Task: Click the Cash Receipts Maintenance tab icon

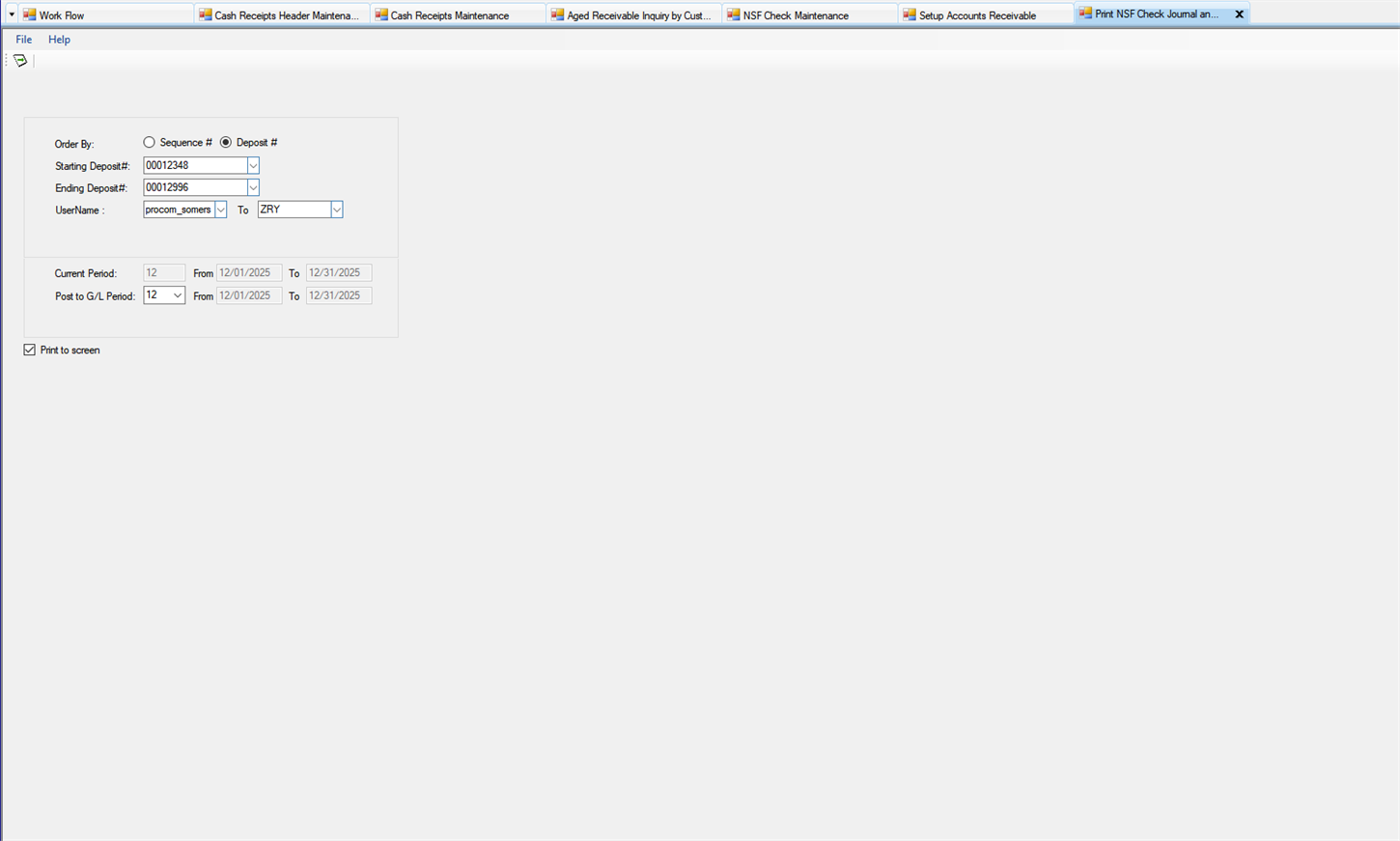Action: pyautogui.click(x=381, y=14)
